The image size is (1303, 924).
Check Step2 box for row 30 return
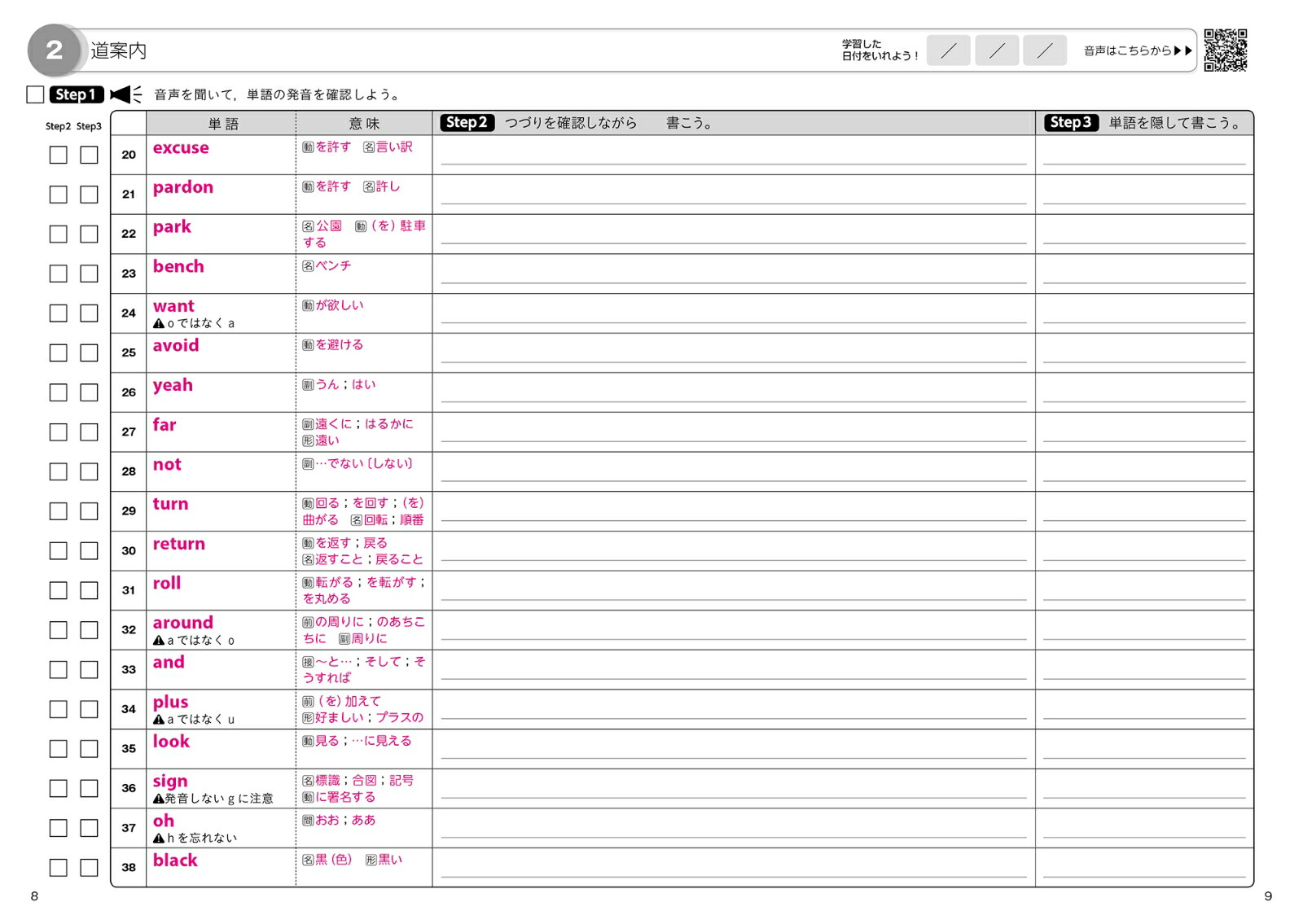click(x=58, y=551)
